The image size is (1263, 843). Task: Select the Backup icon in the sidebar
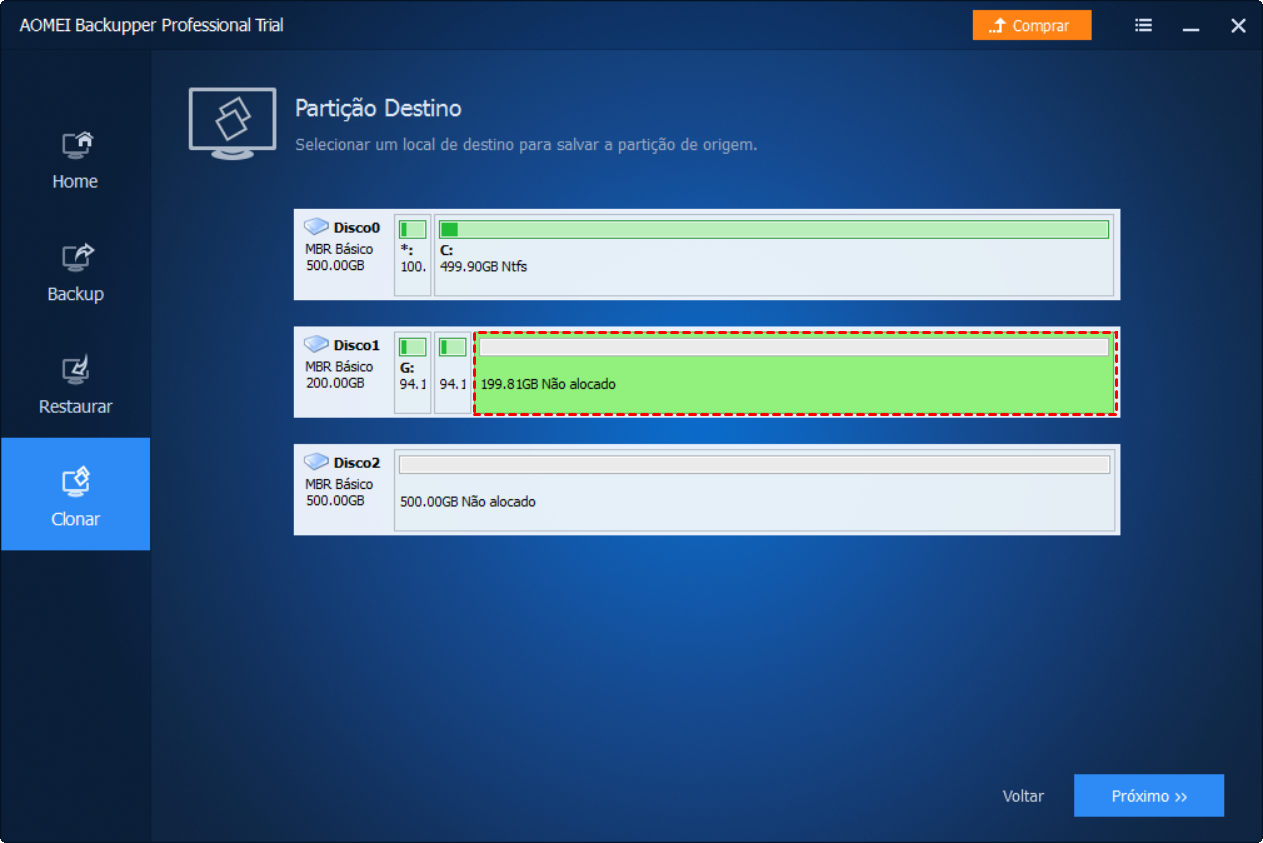[x=75, y=266]
